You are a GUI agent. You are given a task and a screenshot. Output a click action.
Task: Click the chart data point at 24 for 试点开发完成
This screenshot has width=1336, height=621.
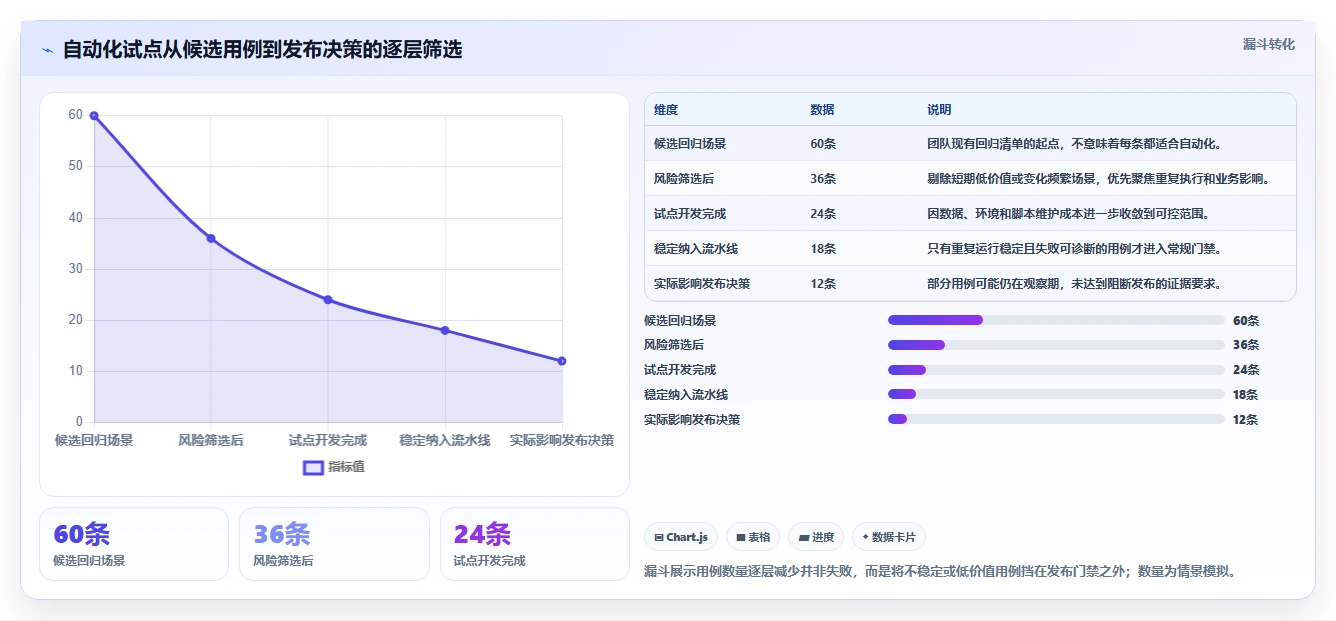[328, 300]
